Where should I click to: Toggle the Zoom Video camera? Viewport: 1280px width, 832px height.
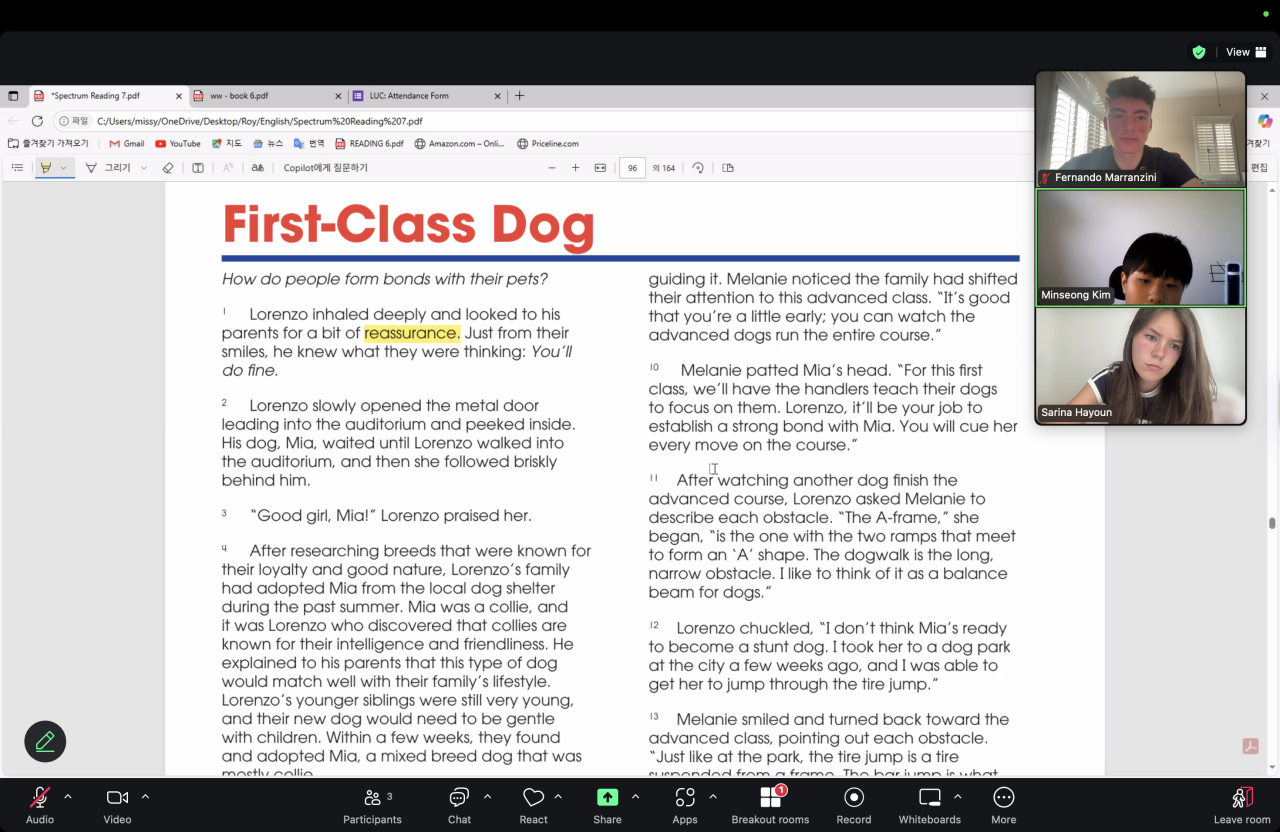pos(117,804)
